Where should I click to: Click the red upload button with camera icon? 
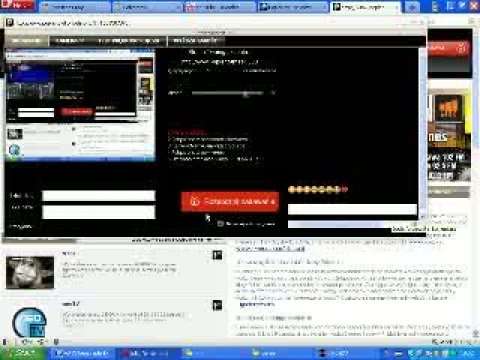click(230, 201)
